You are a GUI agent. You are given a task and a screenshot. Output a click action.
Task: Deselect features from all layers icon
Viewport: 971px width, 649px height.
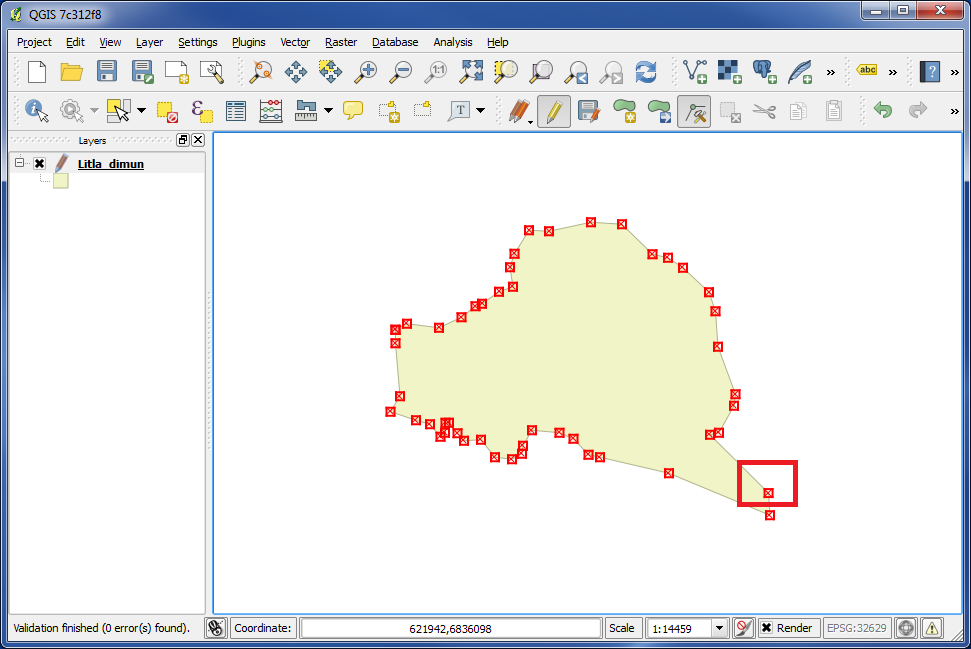(167, 112)
